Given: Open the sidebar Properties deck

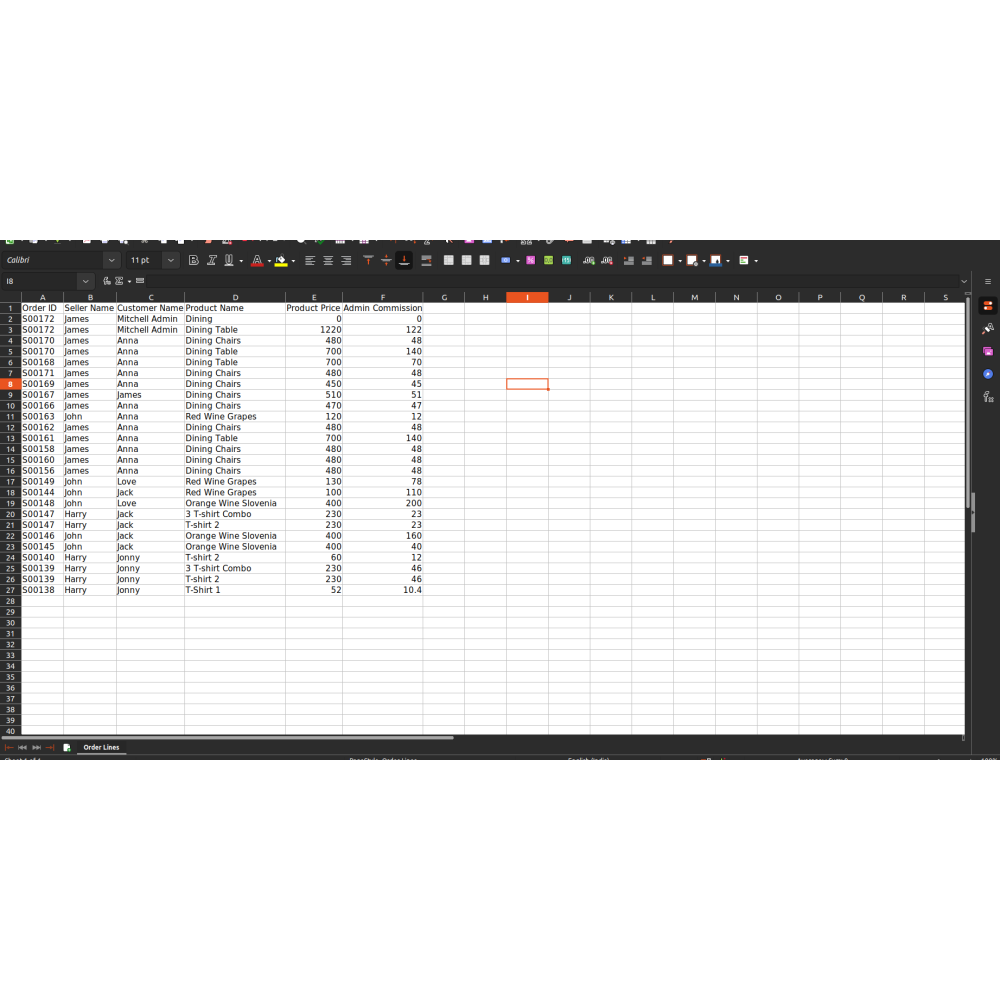Looking at the screenshot, I should point(988,306).
